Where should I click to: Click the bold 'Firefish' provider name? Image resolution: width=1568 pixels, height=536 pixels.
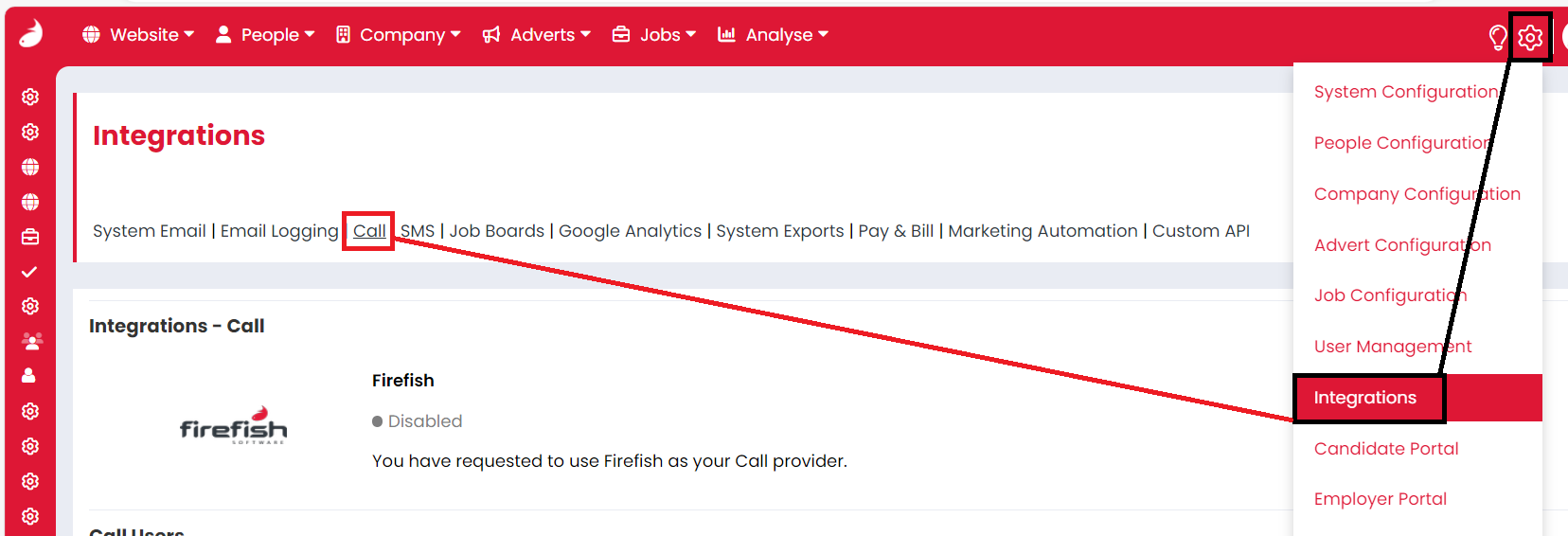coord(403,381)
